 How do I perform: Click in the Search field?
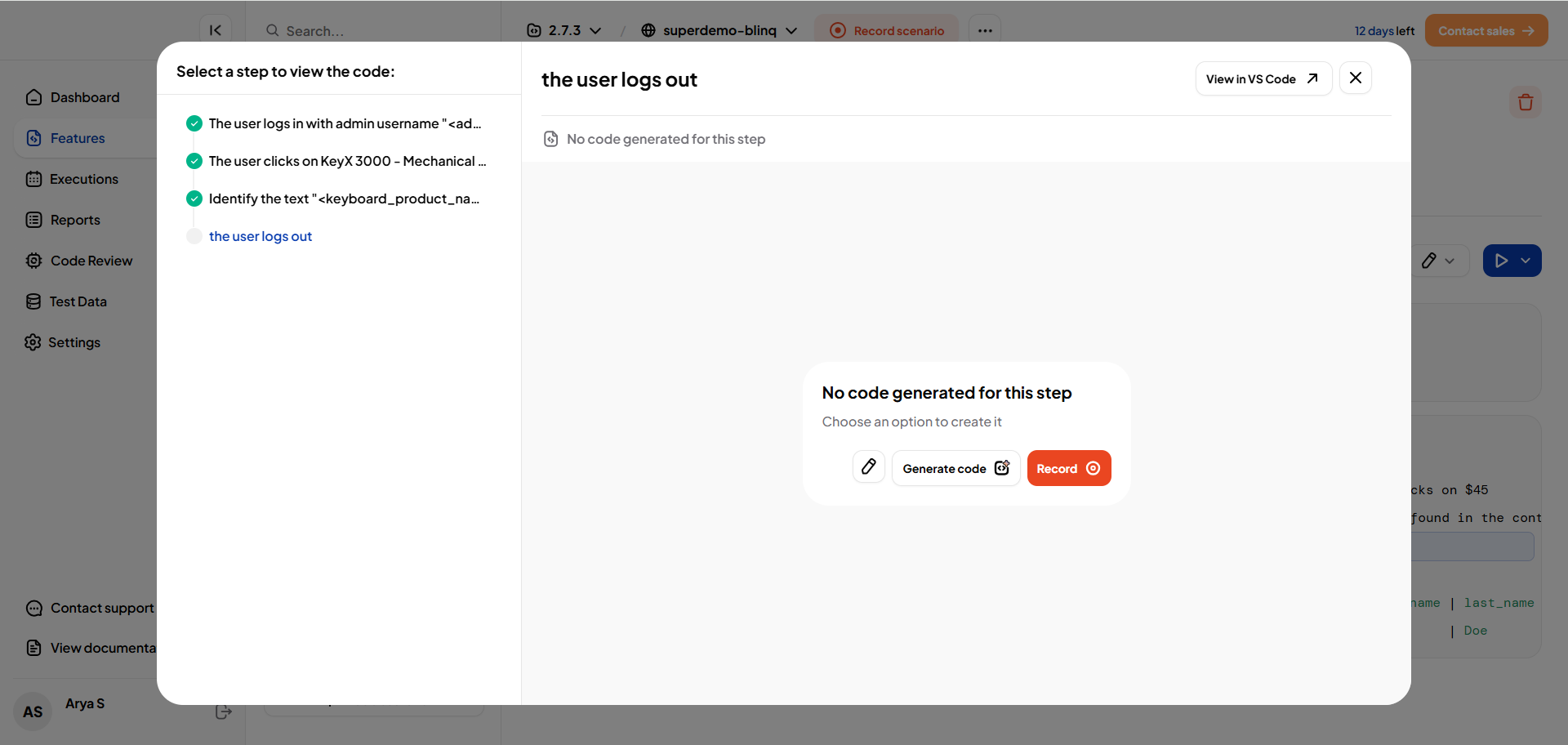tap(376, 31)
